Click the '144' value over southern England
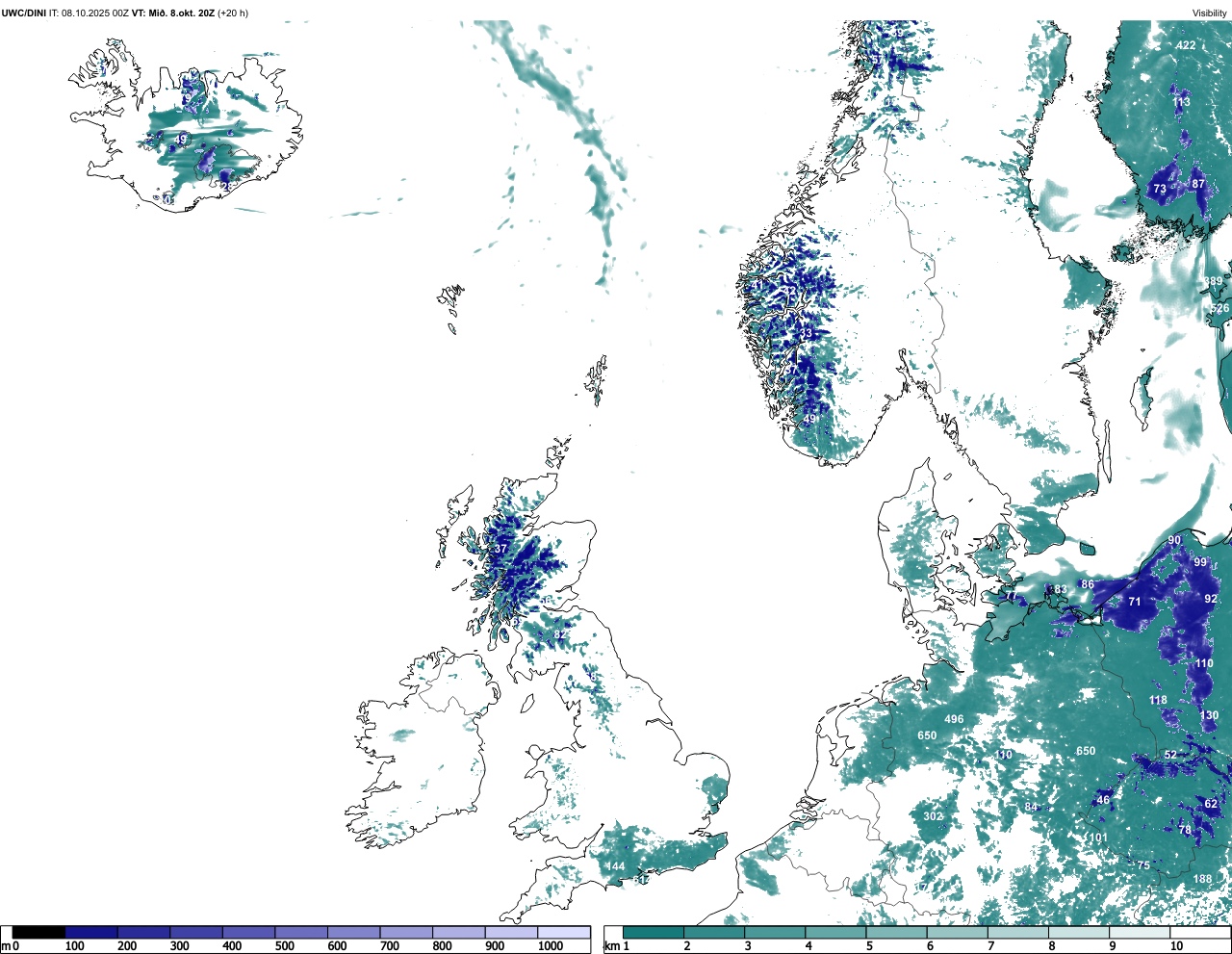 coord(615,867)
